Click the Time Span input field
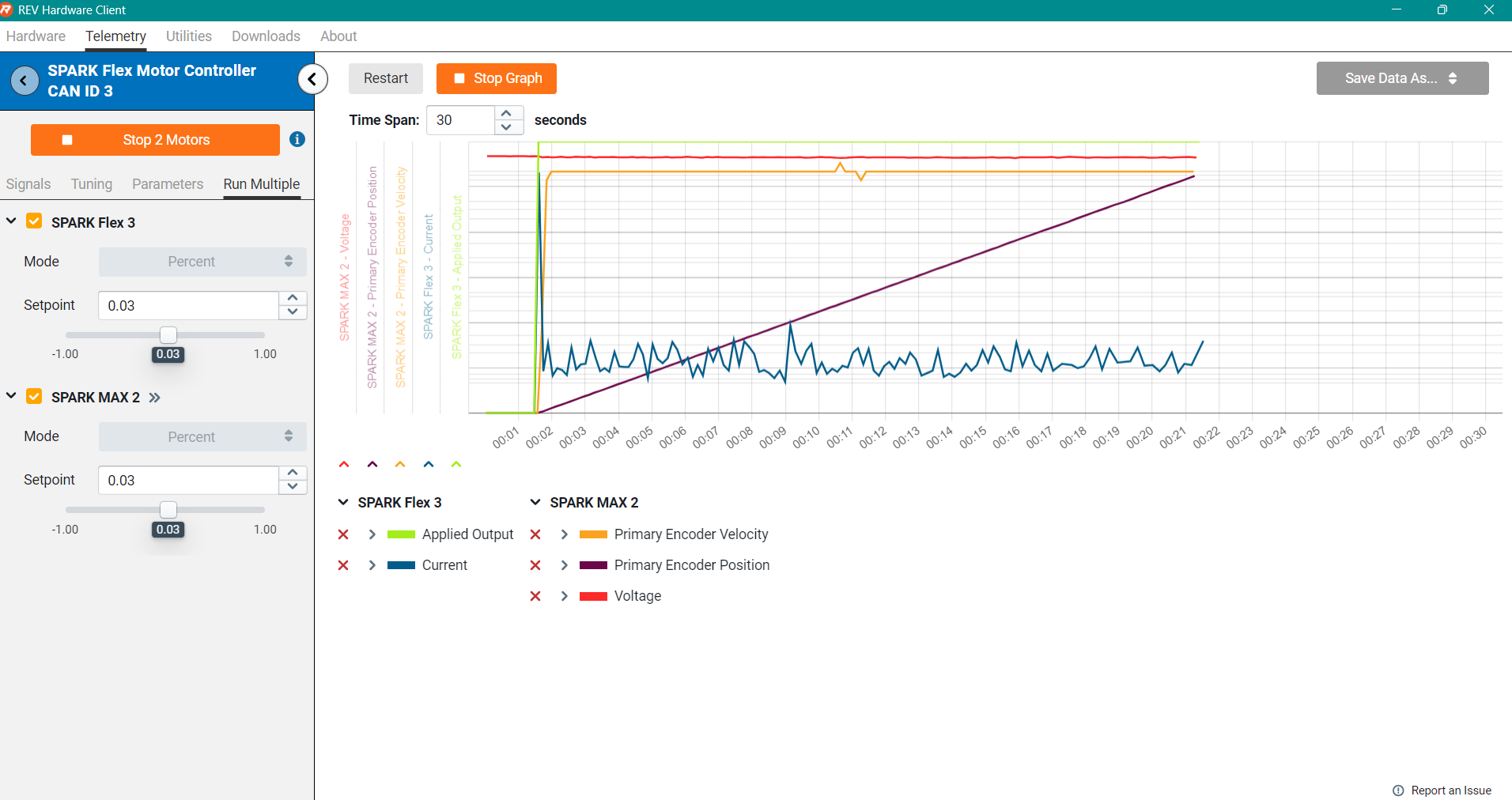1512x800 pixels. pos(461,120)
